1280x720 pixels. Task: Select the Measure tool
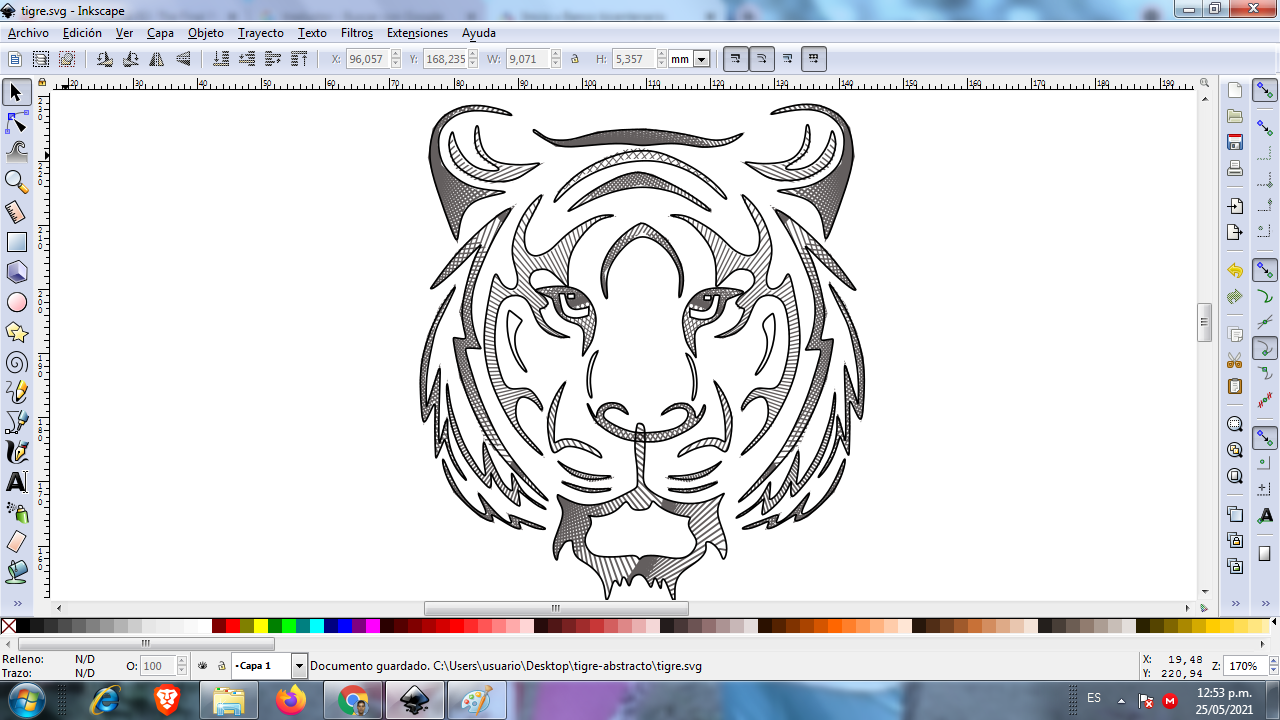click(x=16, y=212)
